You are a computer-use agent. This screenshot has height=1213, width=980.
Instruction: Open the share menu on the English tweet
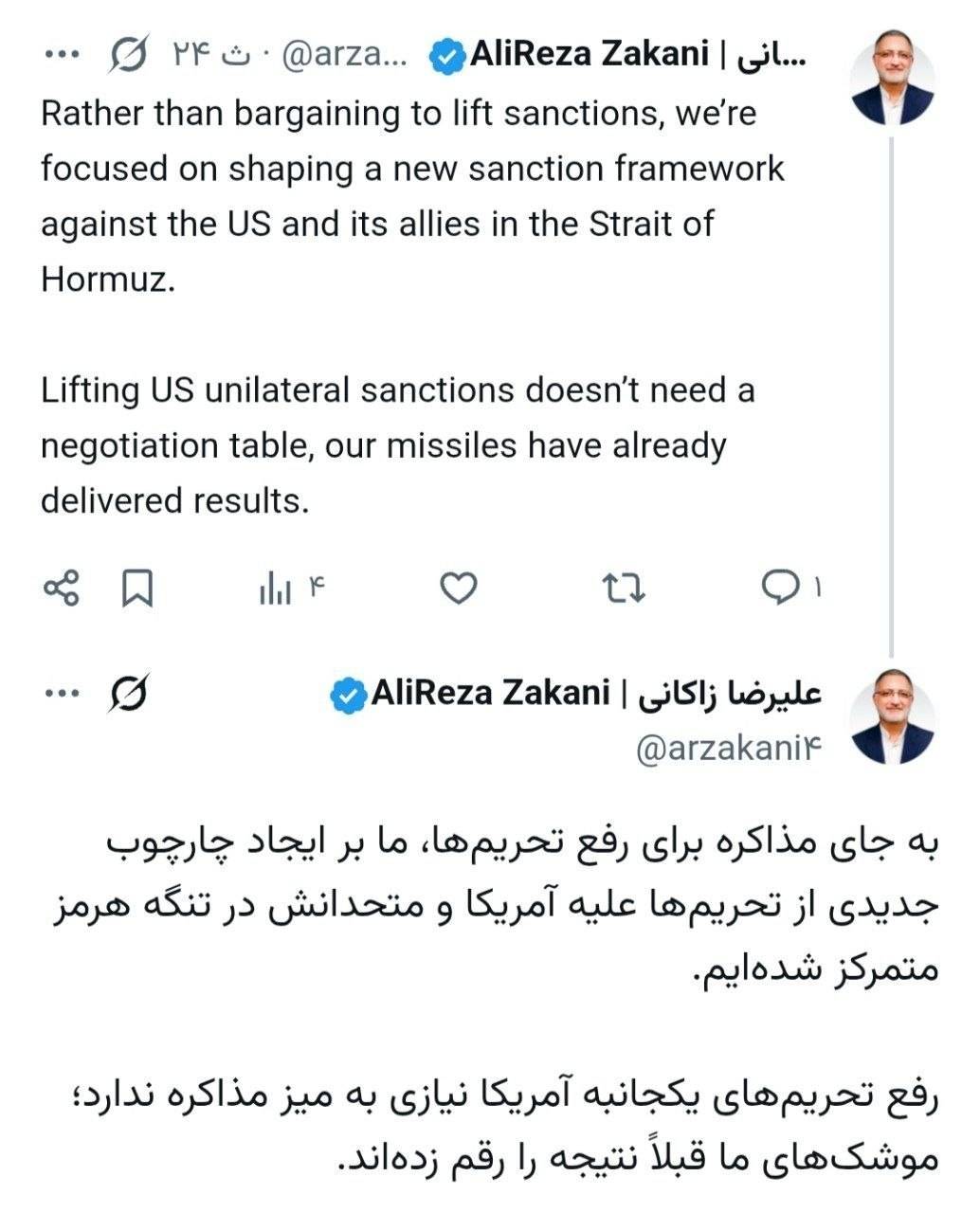click(63, 589)
